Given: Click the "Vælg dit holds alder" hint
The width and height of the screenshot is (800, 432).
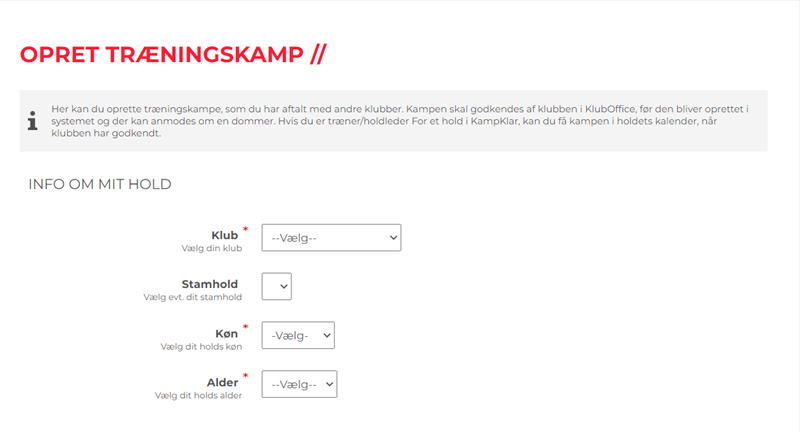Looking at the screenshot, I should [x=200, y=395].
